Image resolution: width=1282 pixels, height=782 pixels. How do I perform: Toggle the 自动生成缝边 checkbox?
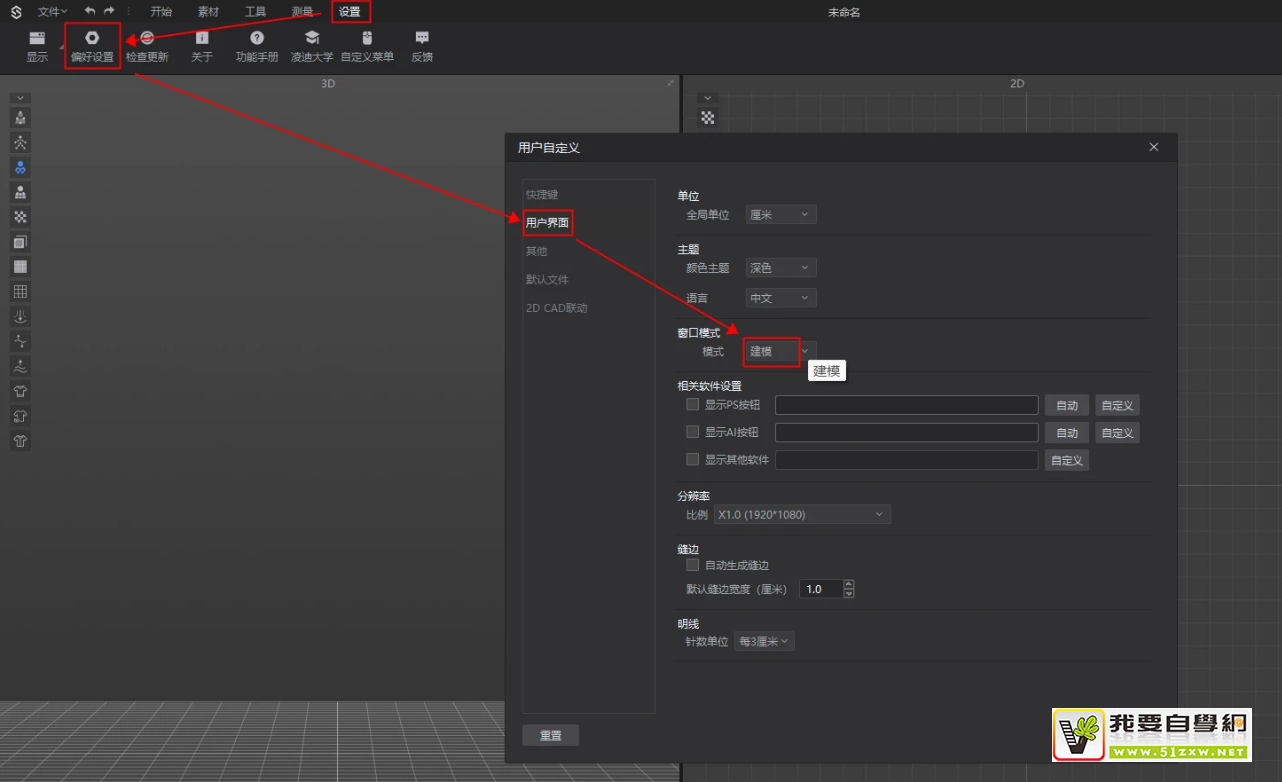point(692,565)
